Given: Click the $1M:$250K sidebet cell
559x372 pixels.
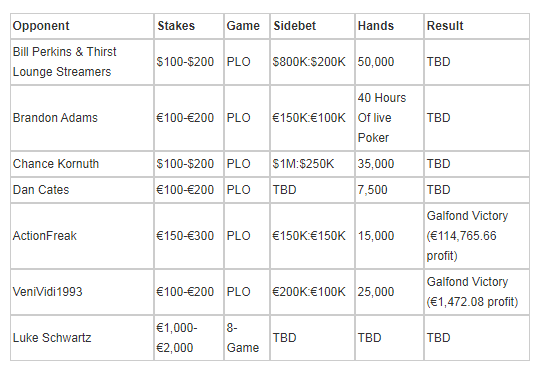Looking at the screenshot, I should [312, 164].
